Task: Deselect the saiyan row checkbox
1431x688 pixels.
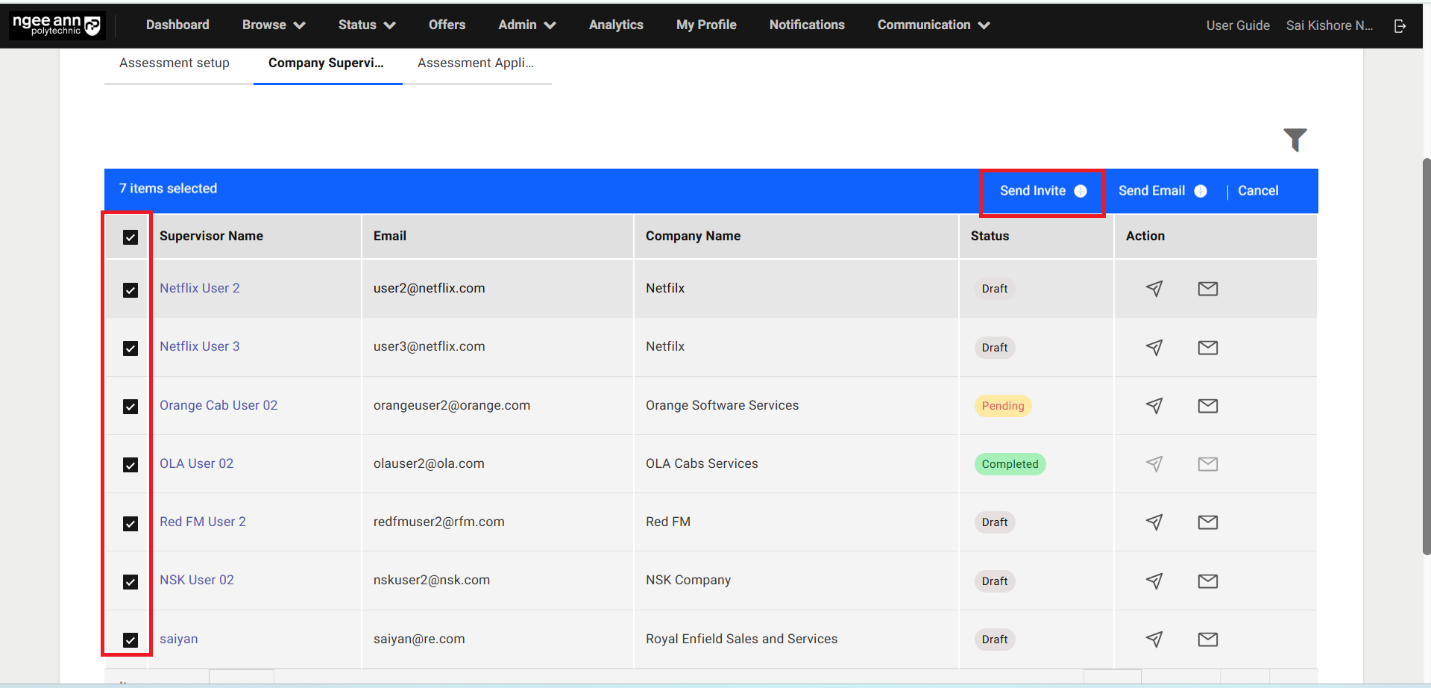Action: tap(130, 640)
